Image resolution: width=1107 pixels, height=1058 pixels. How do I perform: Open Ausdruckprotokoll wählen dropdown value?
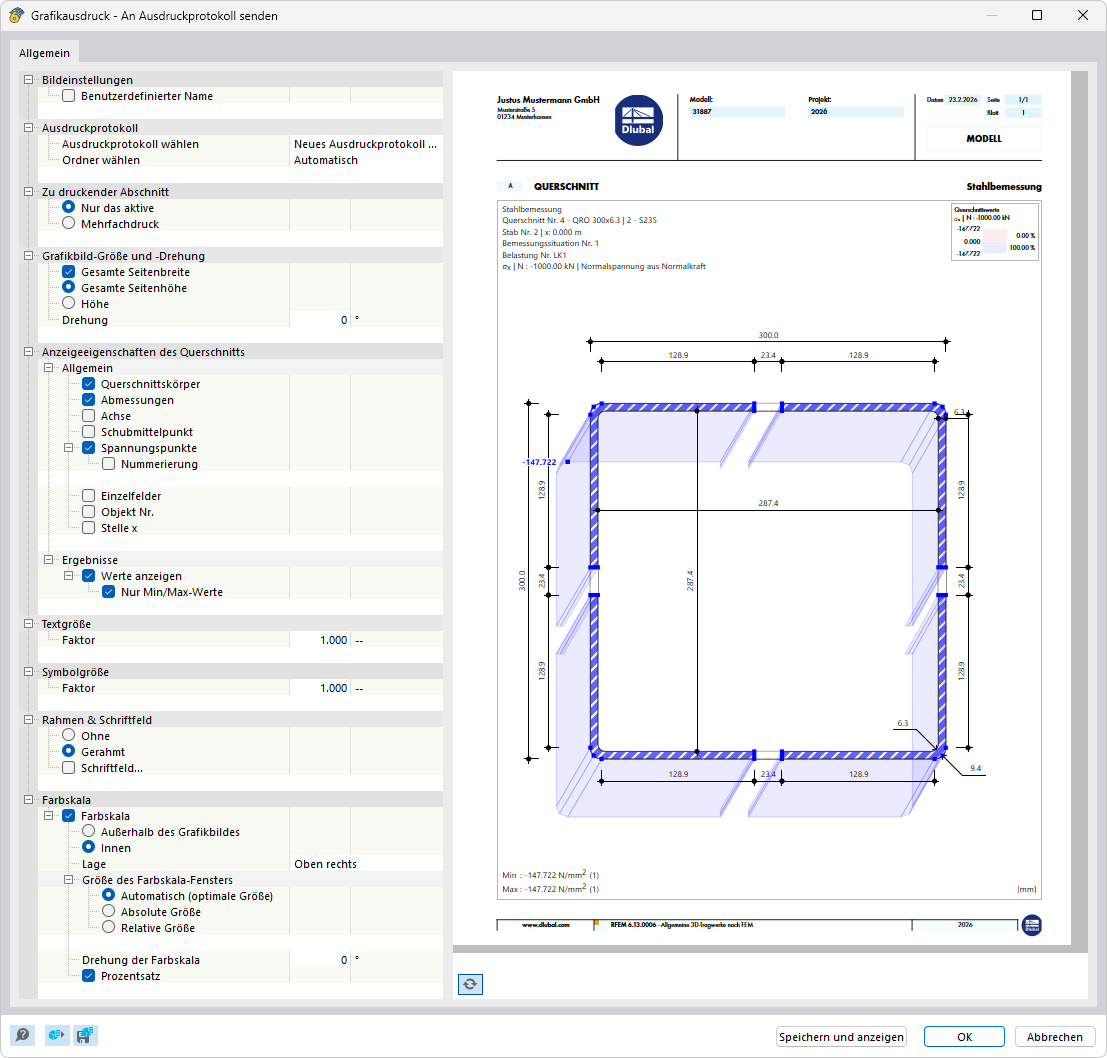click(366, 144)
